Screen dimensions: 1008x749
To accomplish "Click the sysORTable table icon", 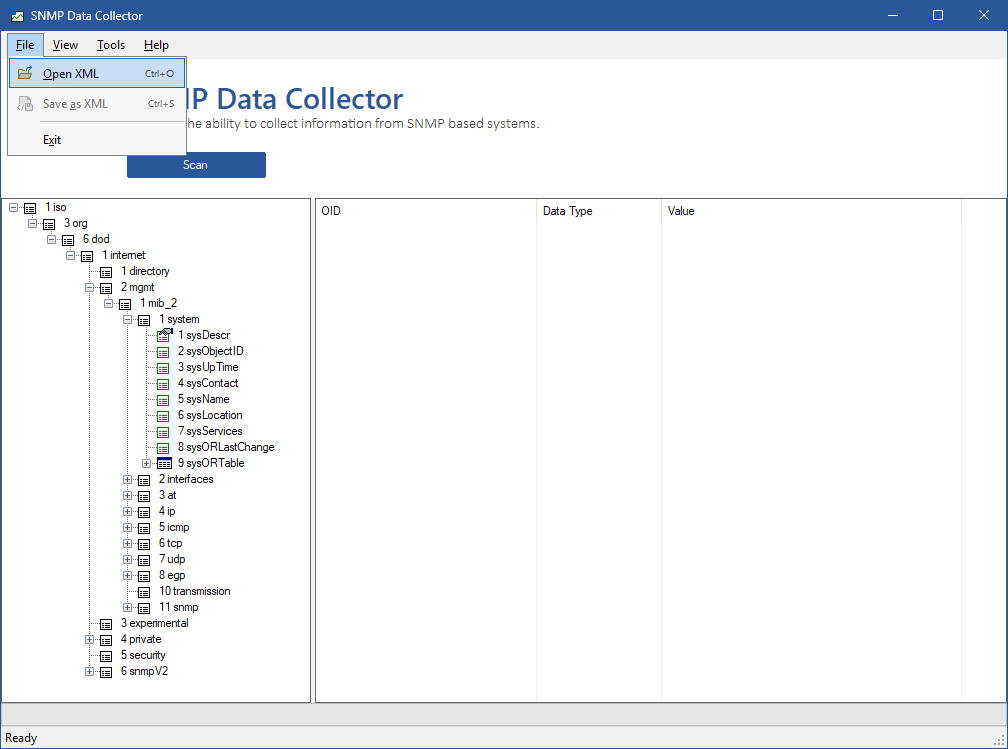I will coord(164,463).
